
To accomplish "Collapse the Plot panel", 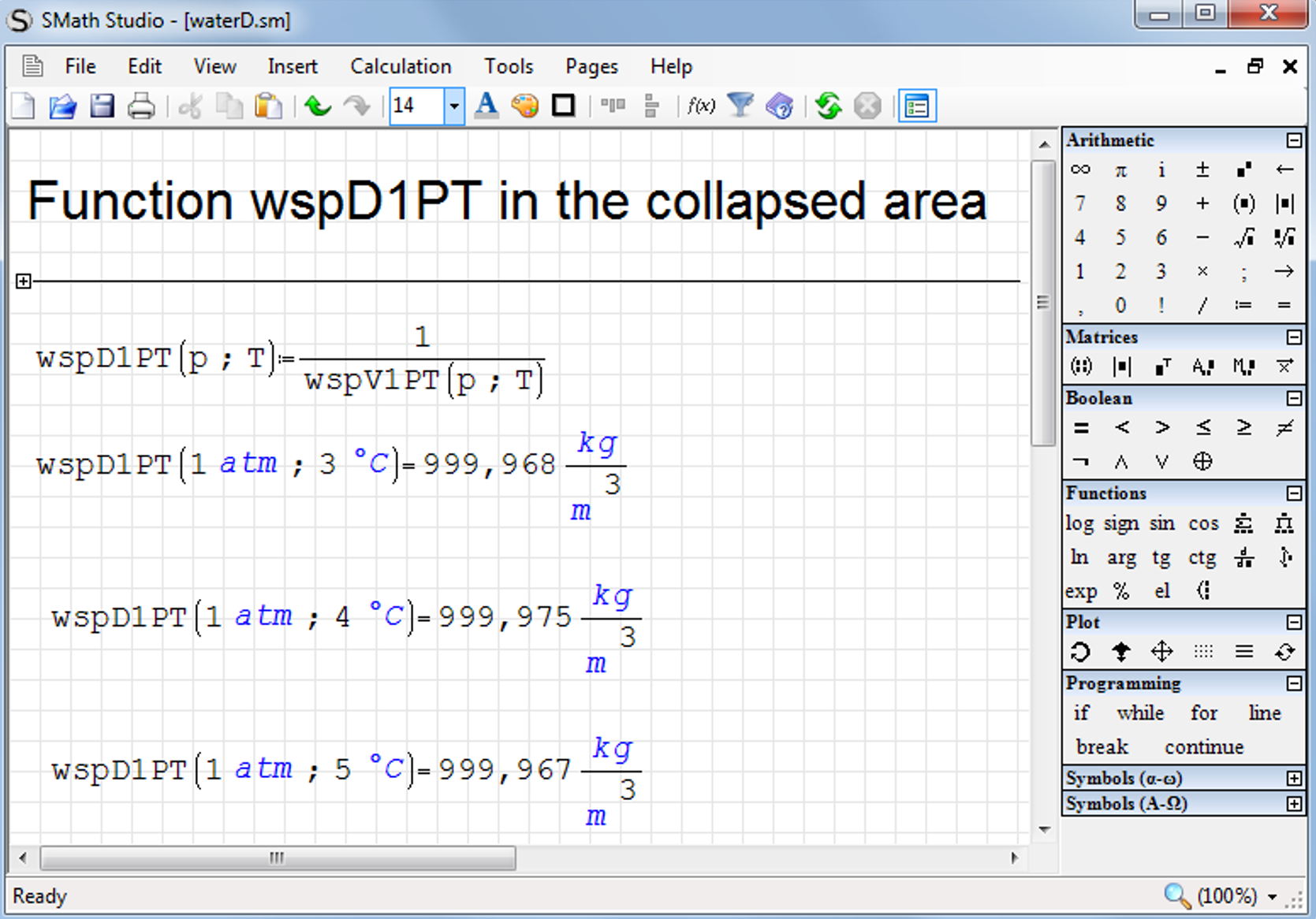I will (x=1294, y=623).
